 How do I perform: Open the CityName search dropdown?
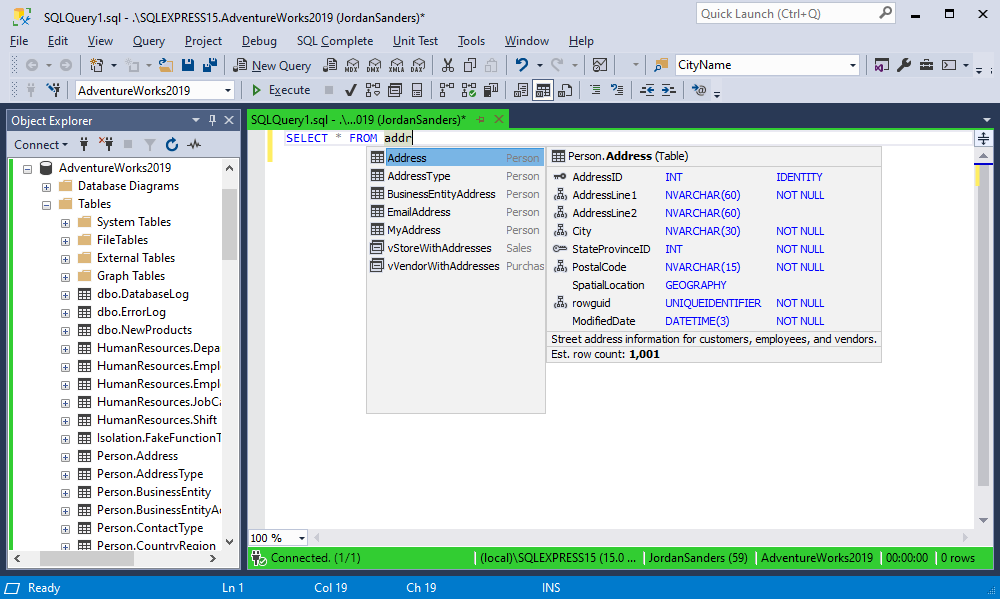pyautogui.click(x=853, y=65)
